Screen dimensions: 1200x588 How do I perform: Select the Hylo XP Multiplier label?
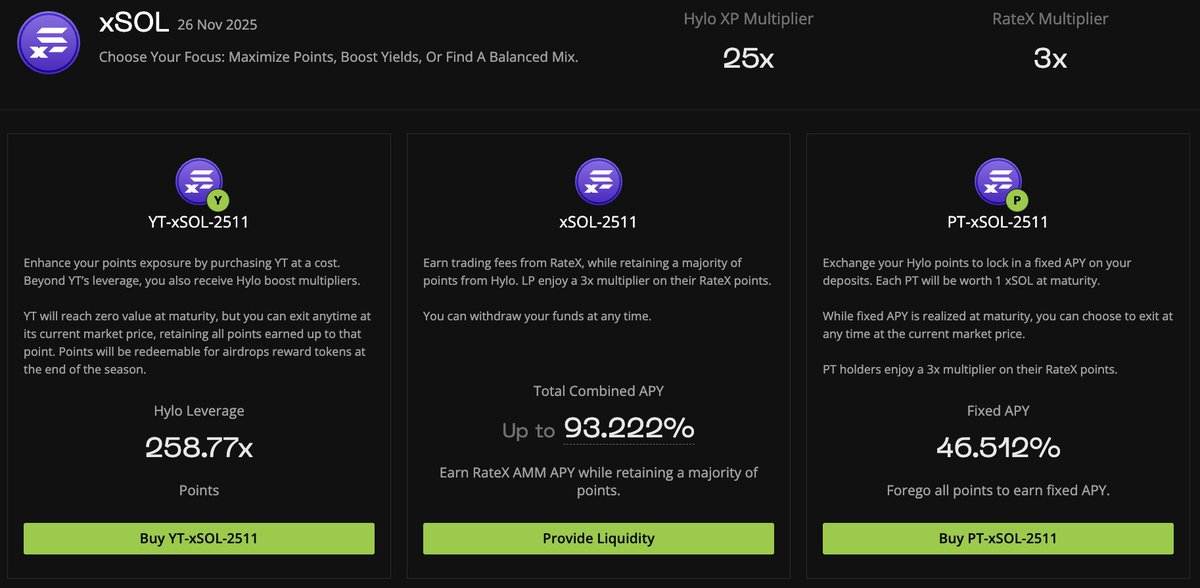pyautogui.click(x=748, y=19)
